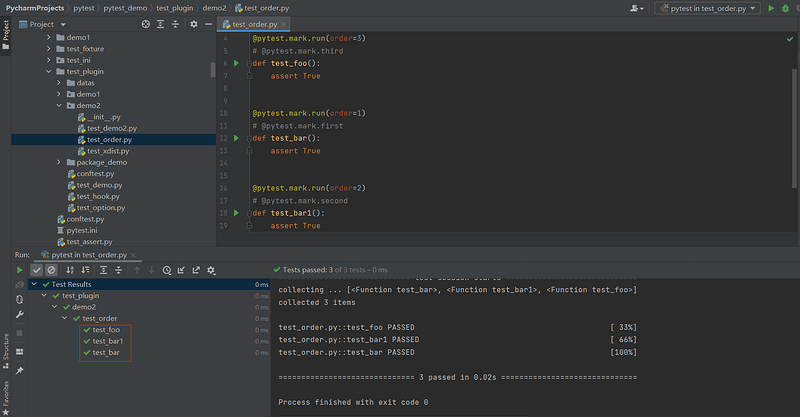Viewport: 800px width, 417px height.
Task: Close the test_order.py editor tab
Action: coord(284,24)
